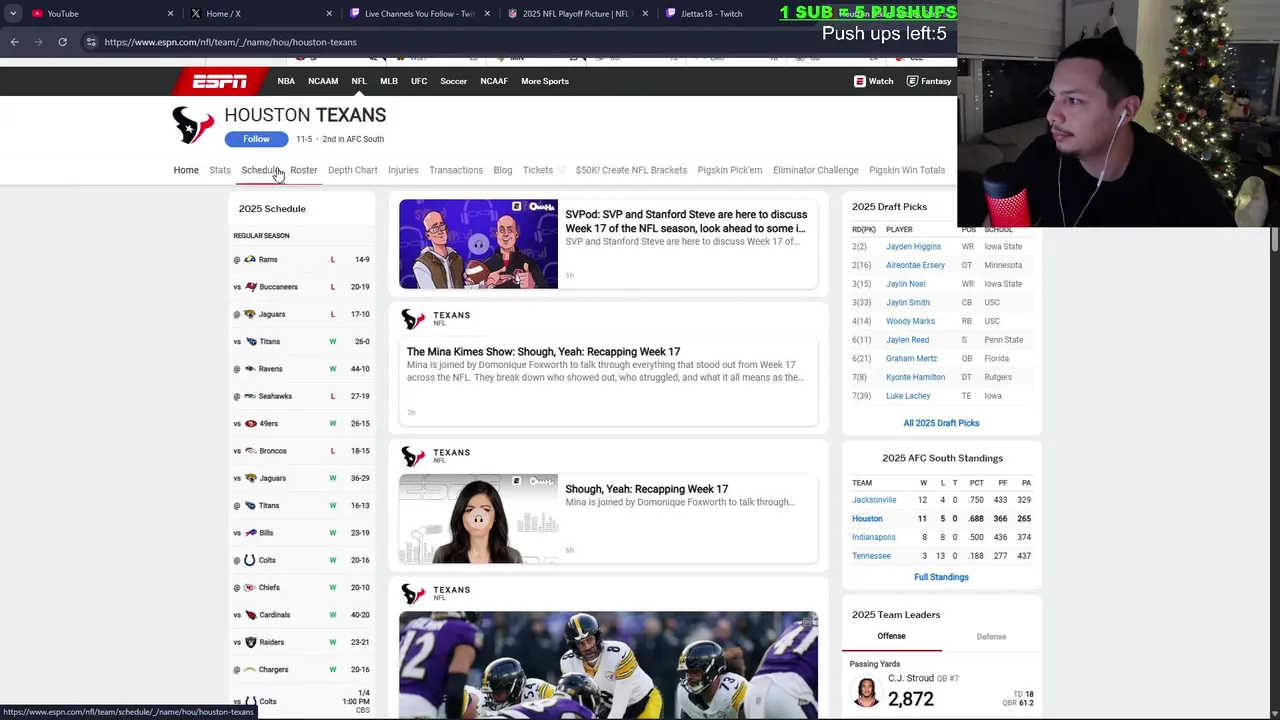Click the Watch icon in ESPN header
Viewport: 1280px width, 720px height.
coord(859,81)
